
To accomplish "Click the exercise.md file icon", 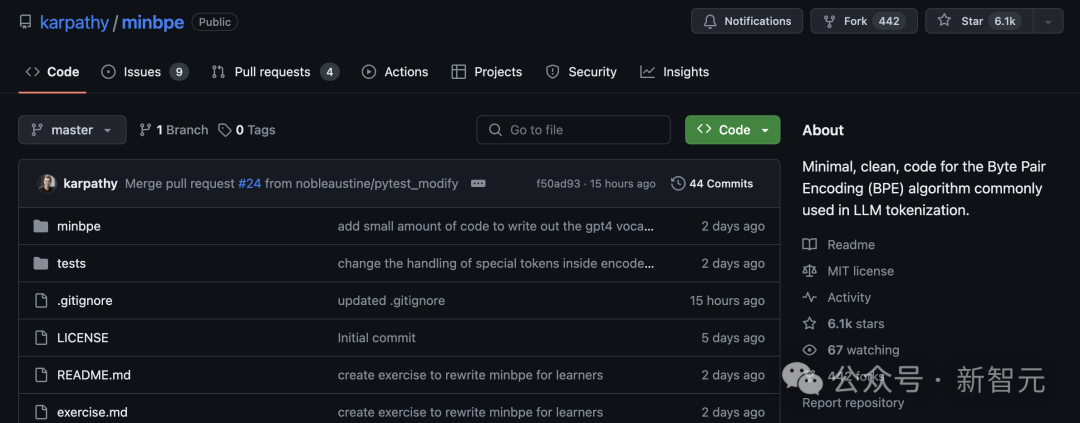I will tap(41, 412).
